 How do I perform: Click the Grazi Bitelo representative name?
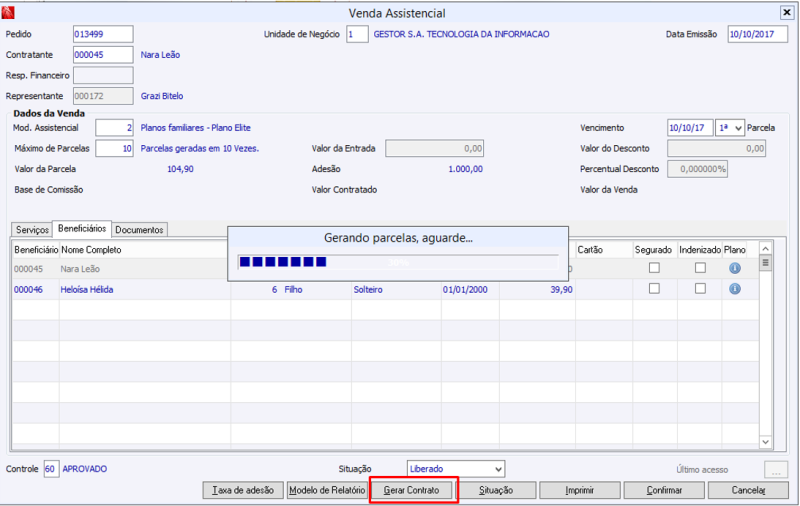(x=162, y=96)
